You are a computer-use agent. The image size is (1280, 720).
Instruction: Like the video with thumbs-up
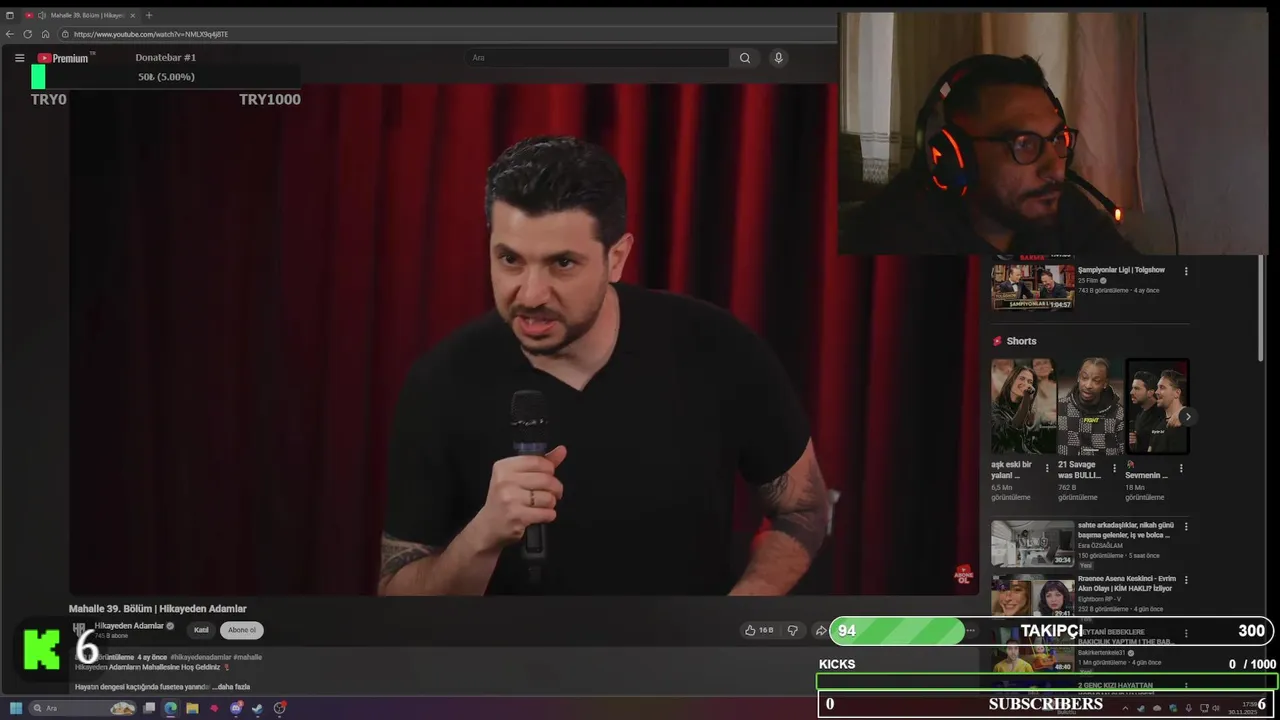coord(759,630)
